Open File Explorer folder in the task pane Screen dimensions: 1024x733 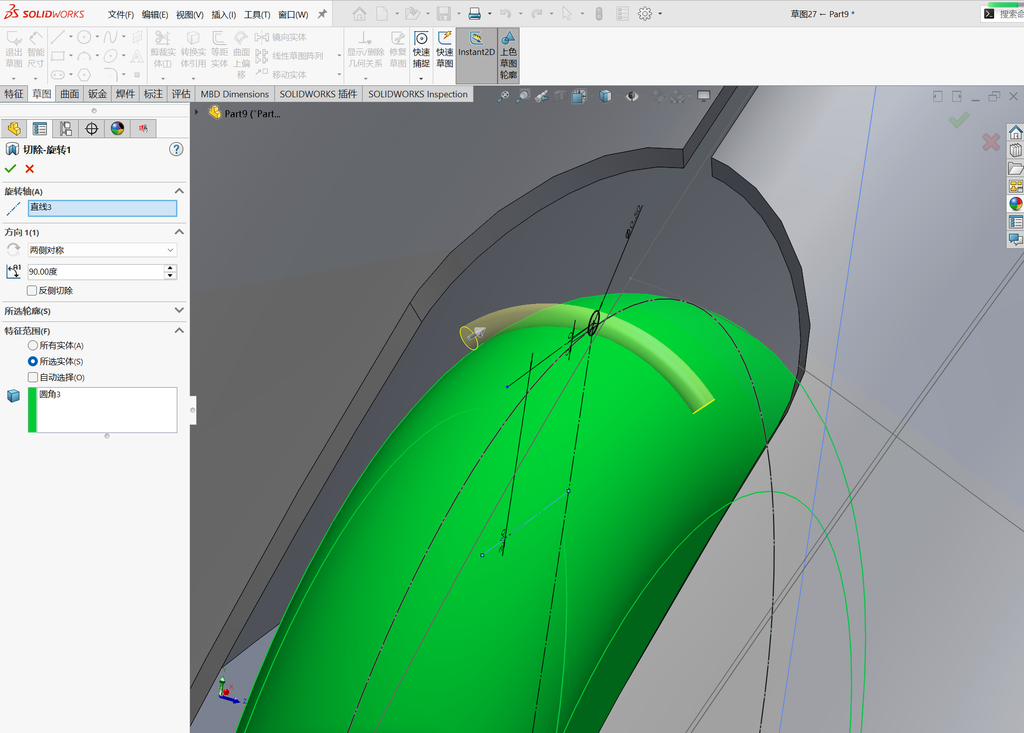[x=1016, y=169]
